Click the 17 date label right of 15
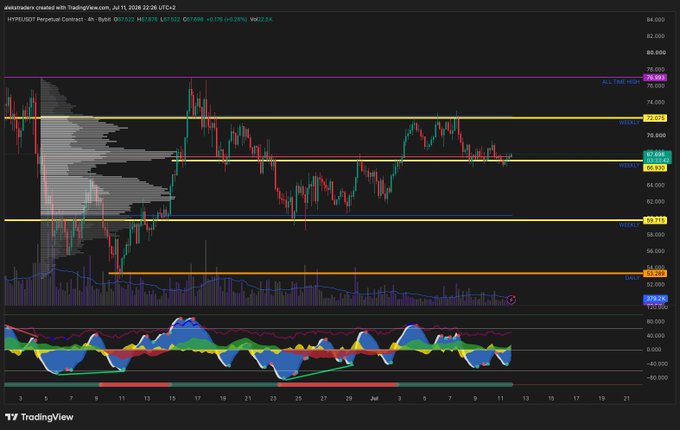Screen dimensions: 680x430 click(x=198, y=398)
